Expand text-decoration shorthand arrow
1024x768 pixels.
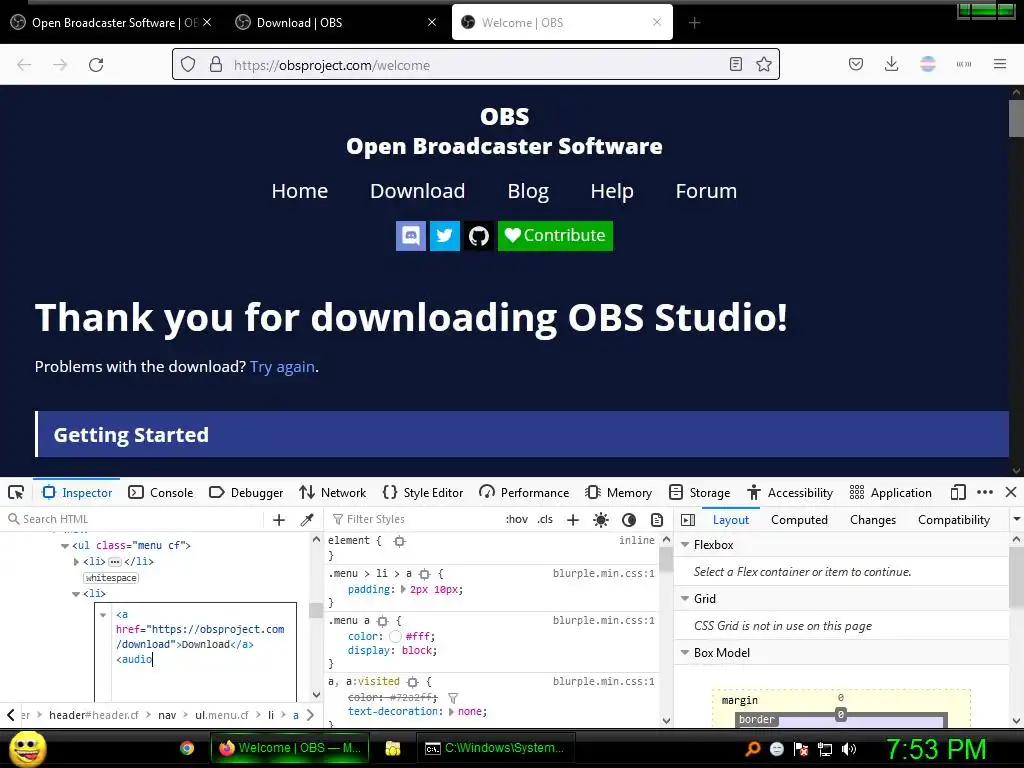pos(451,711)
